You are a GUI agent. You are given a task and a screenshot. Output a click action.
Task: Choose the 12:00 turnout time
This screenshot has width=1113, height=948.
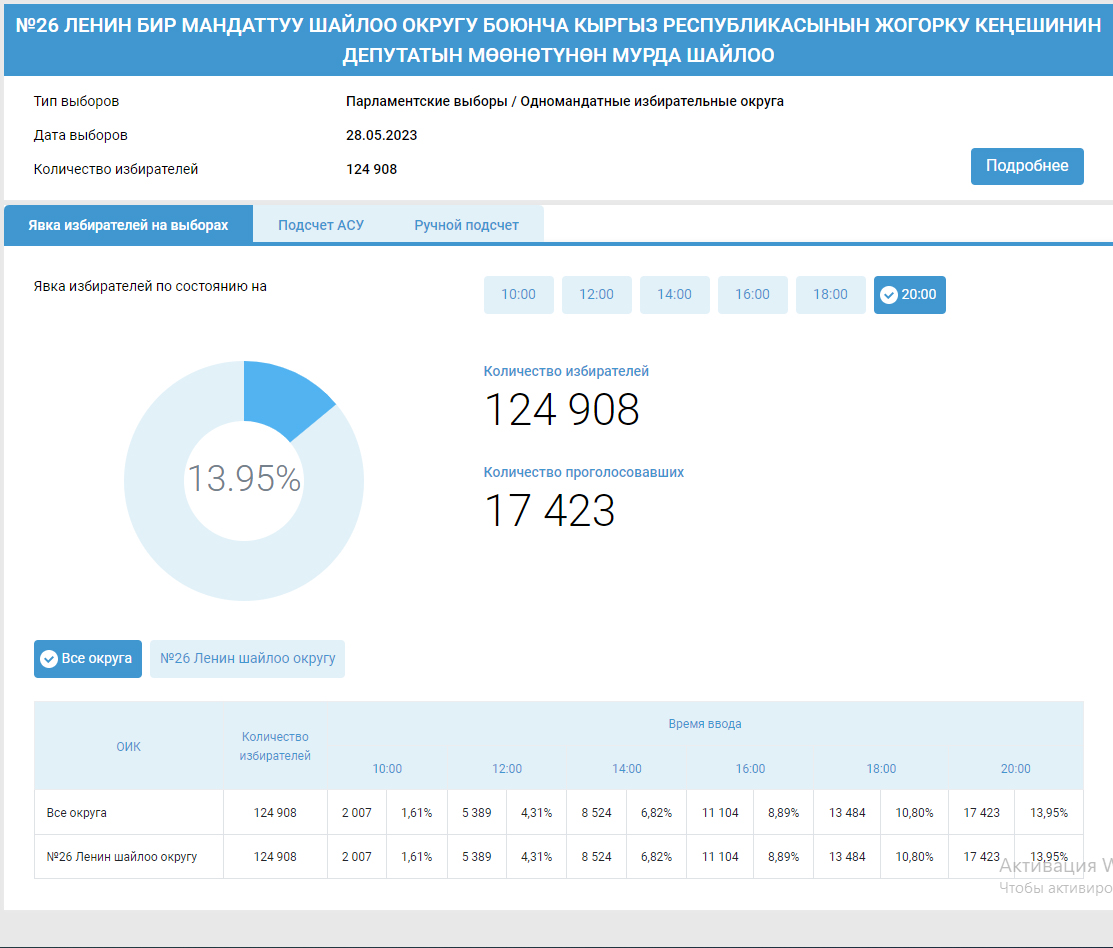[x=596, y=294]
